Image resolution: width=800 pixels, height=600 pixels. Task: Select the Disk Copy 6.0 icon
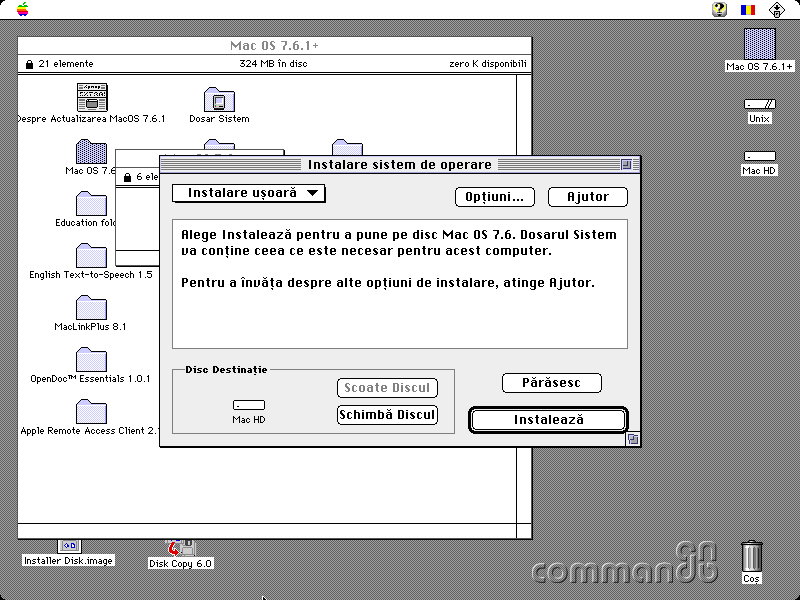[181, 548]
